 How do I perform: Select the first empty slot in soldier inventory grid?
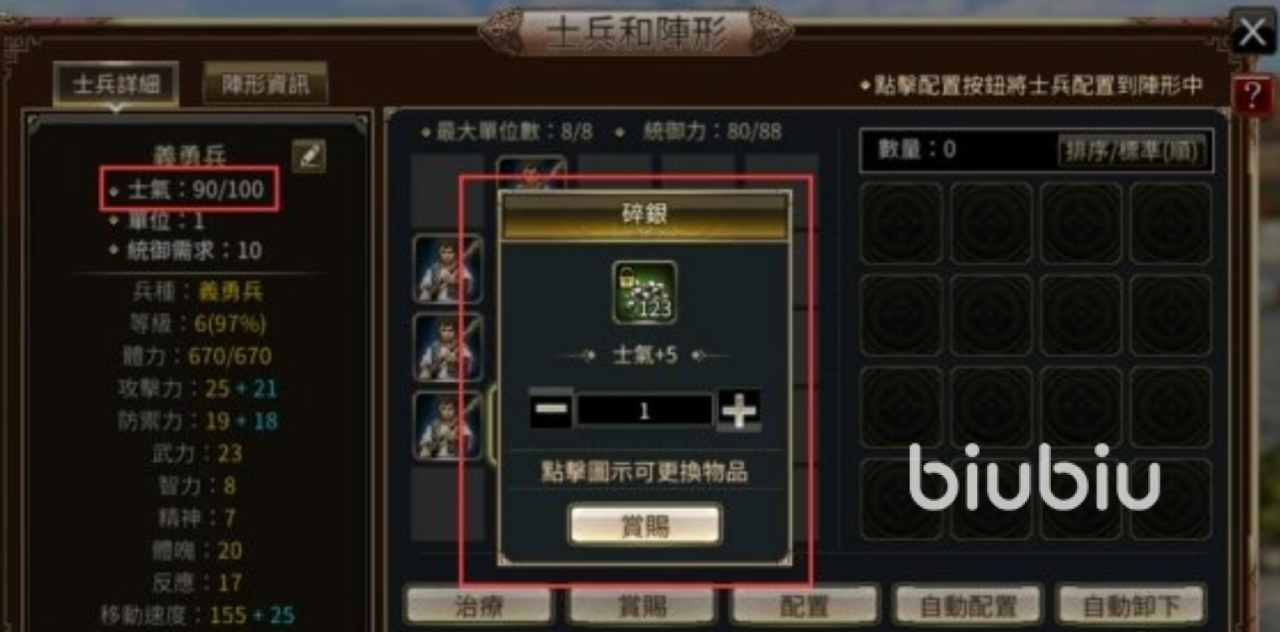[x=901, y=223]
